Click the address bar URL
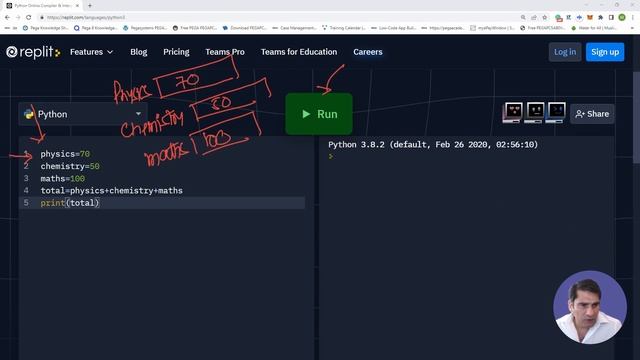 (86, 18)
